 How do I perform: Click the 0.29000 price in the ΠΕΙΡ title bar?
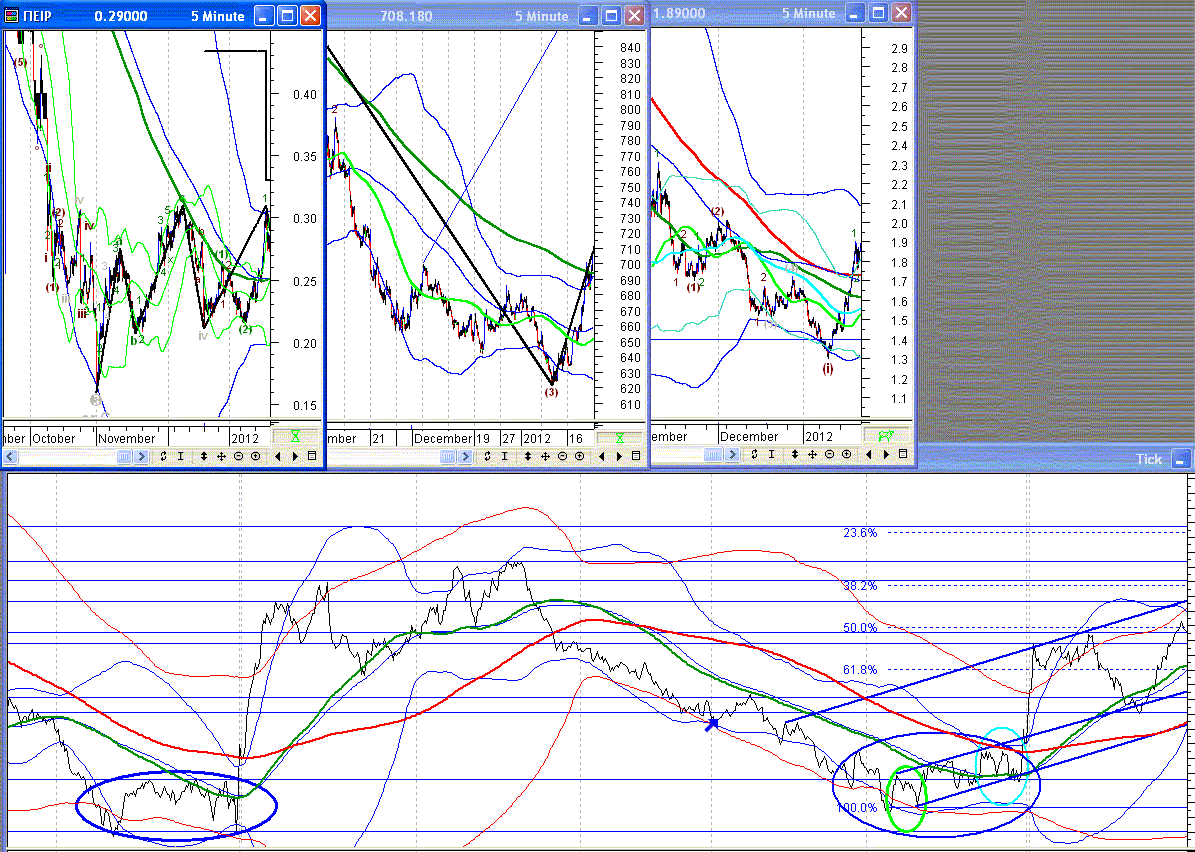point(121,16)
